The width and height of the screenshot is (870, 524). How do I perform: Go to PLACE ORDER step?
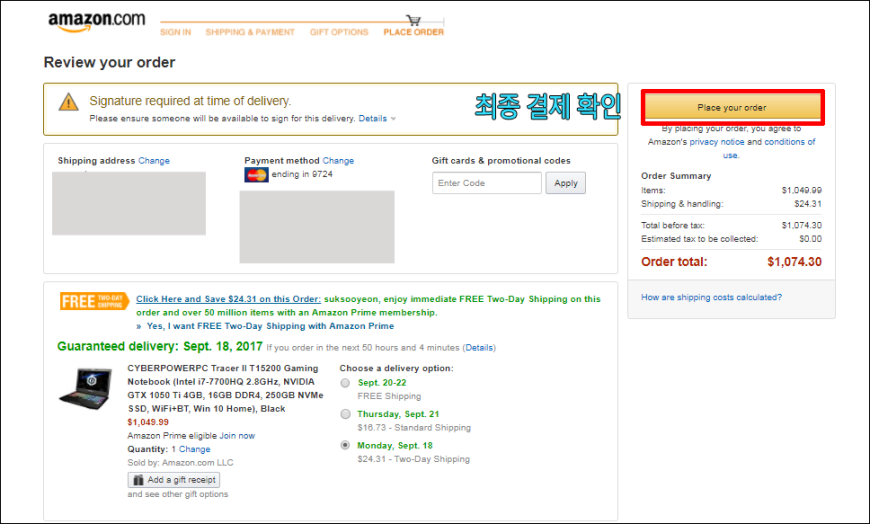pyautogui.click(x=413, y=32)
